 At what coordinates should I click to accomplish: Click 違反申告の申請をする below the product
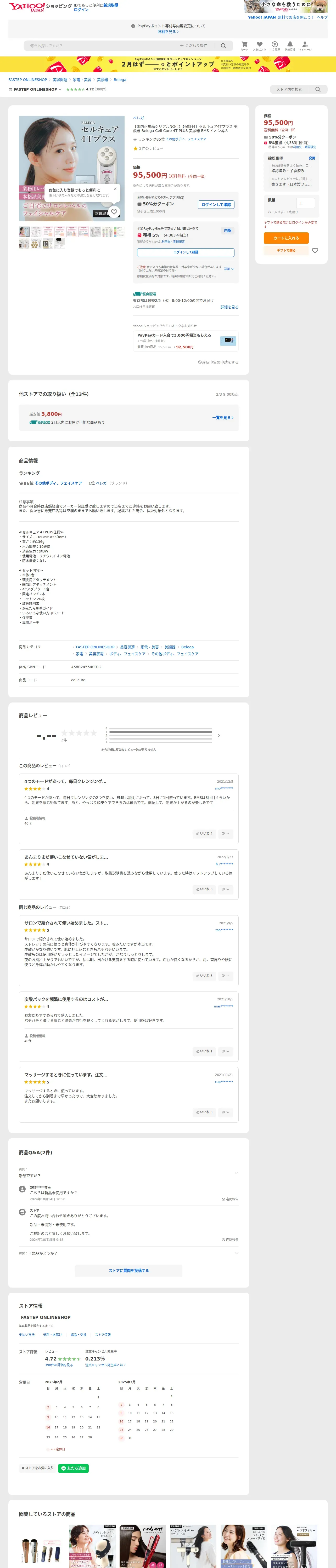click(218, 362)
